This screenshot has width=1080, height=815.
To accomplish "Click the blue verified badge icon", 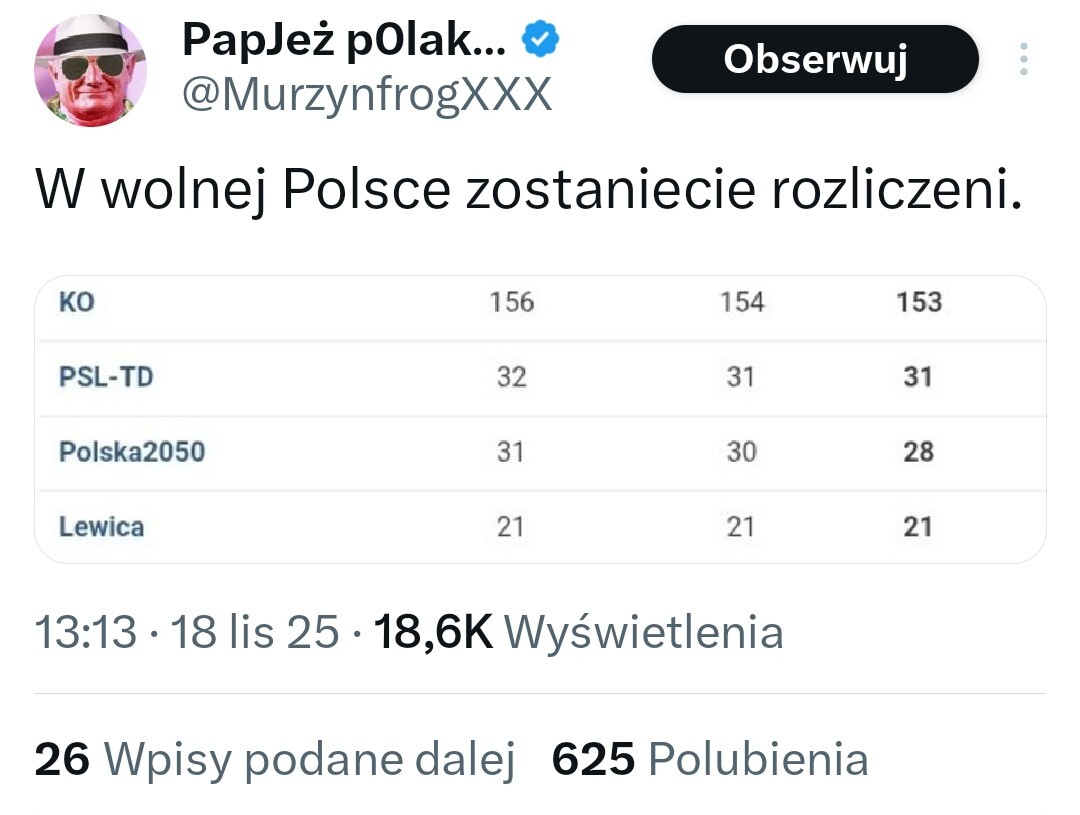I will (543, 41).
